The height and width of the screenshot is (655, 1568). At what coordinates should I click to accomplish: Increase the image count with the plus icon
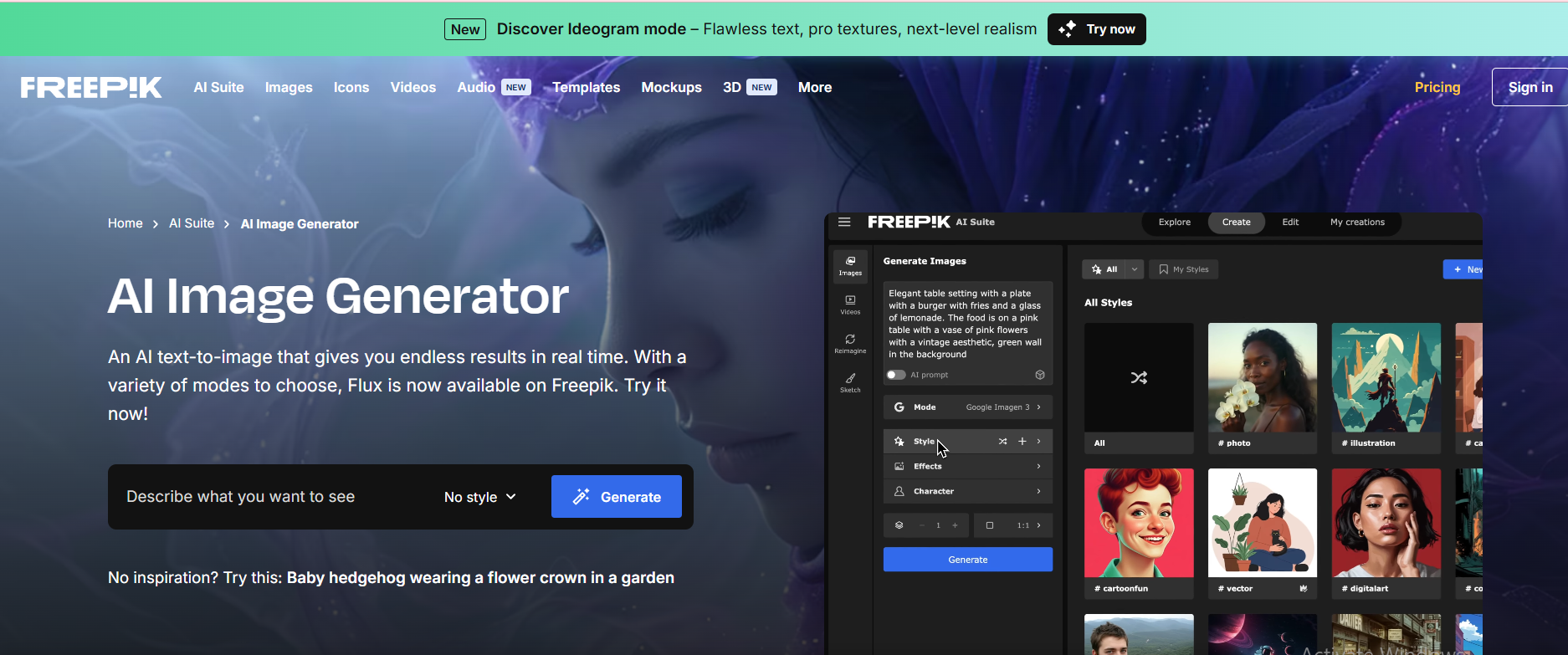(x=955, y=525)
